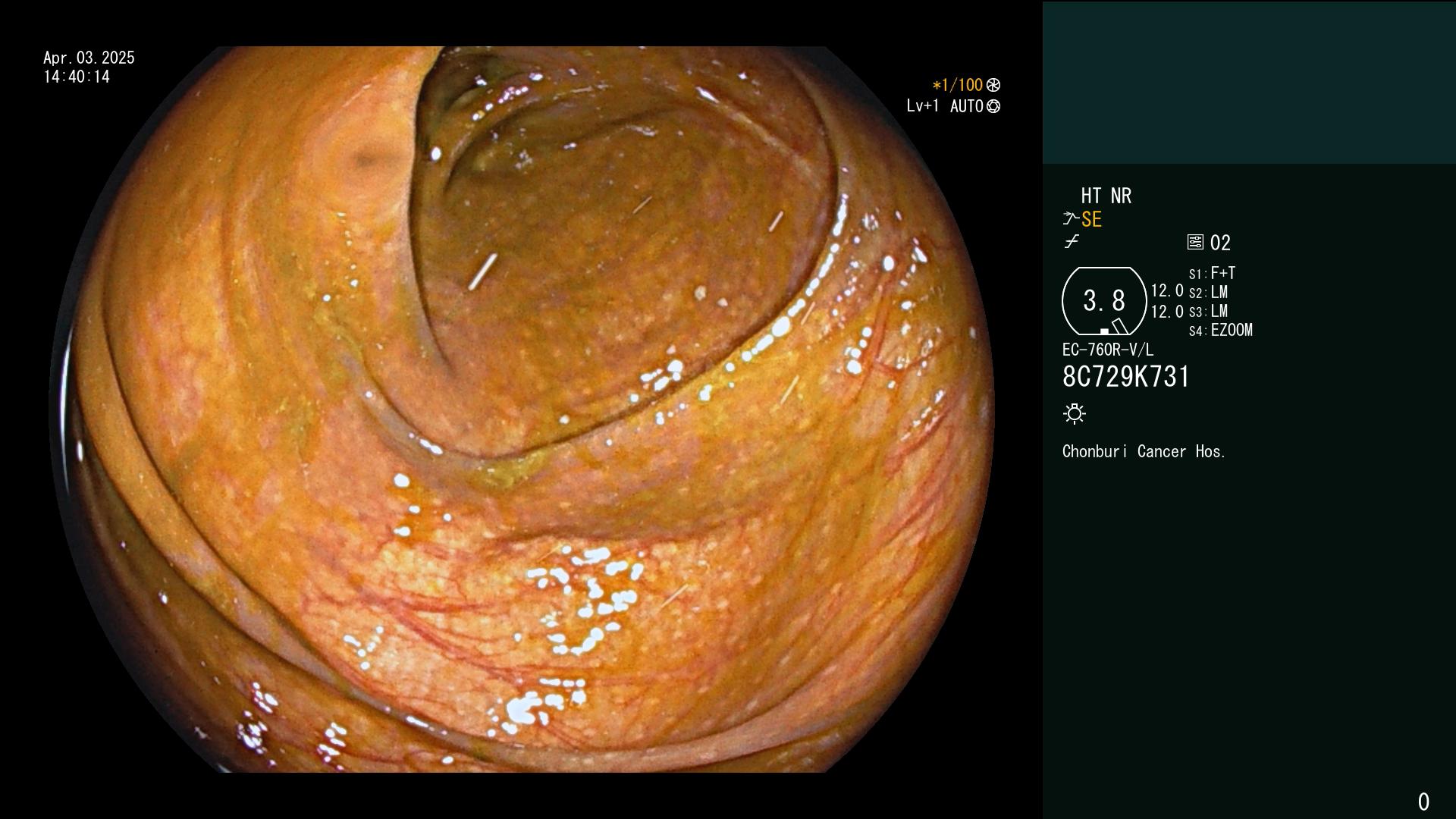Click the time 14:40:14

coord(77,77)
